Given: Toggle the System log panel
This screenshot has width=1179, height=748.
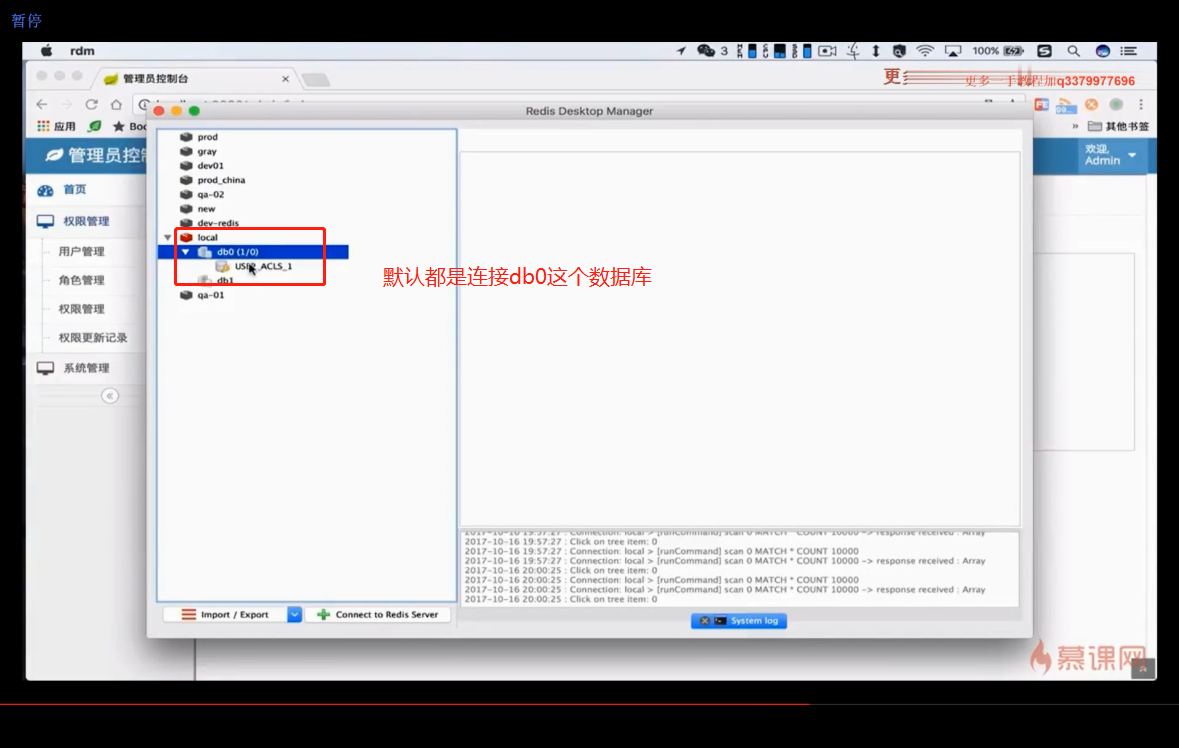Looking at the screenshot, I should (738, 620).
